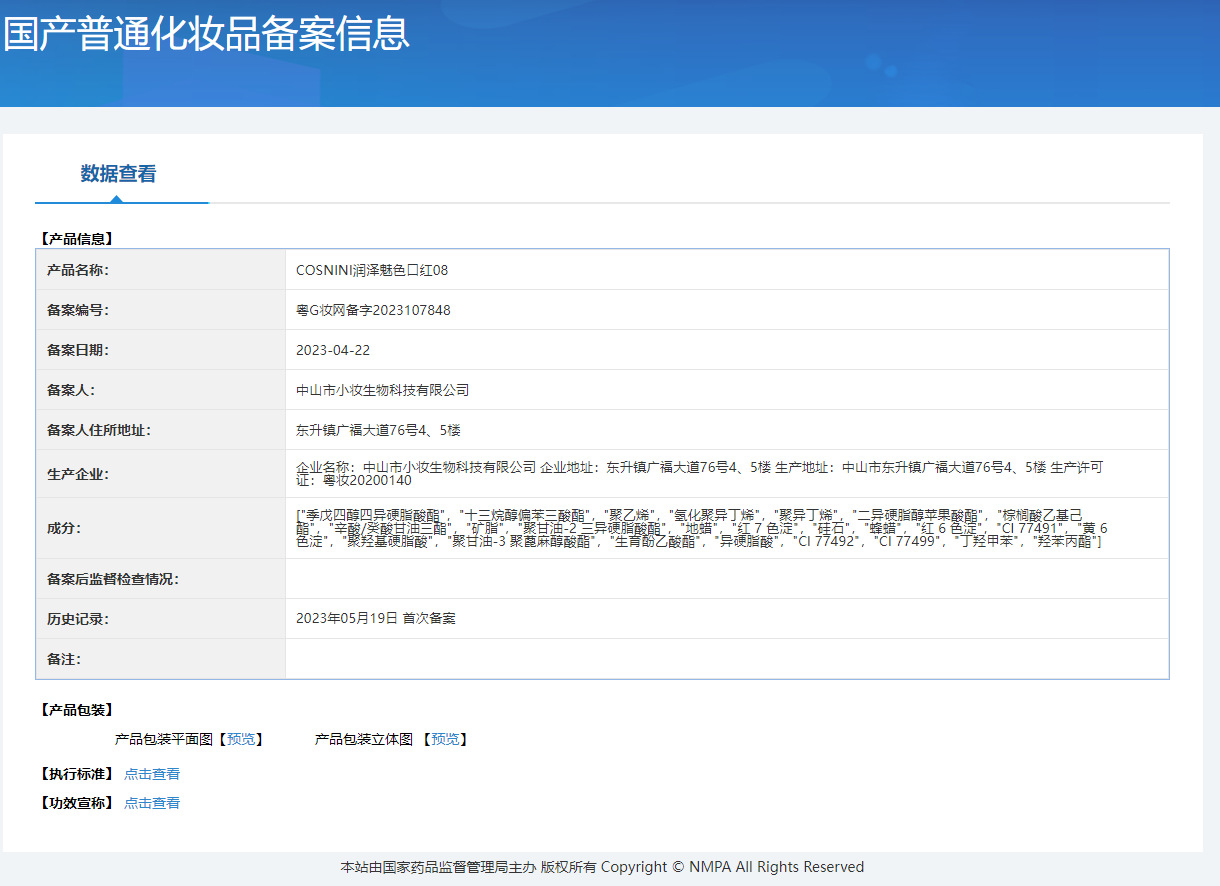Click the filing date 2023-04-22
Viewport: 1220px width, 886px height.
[333, 350]
